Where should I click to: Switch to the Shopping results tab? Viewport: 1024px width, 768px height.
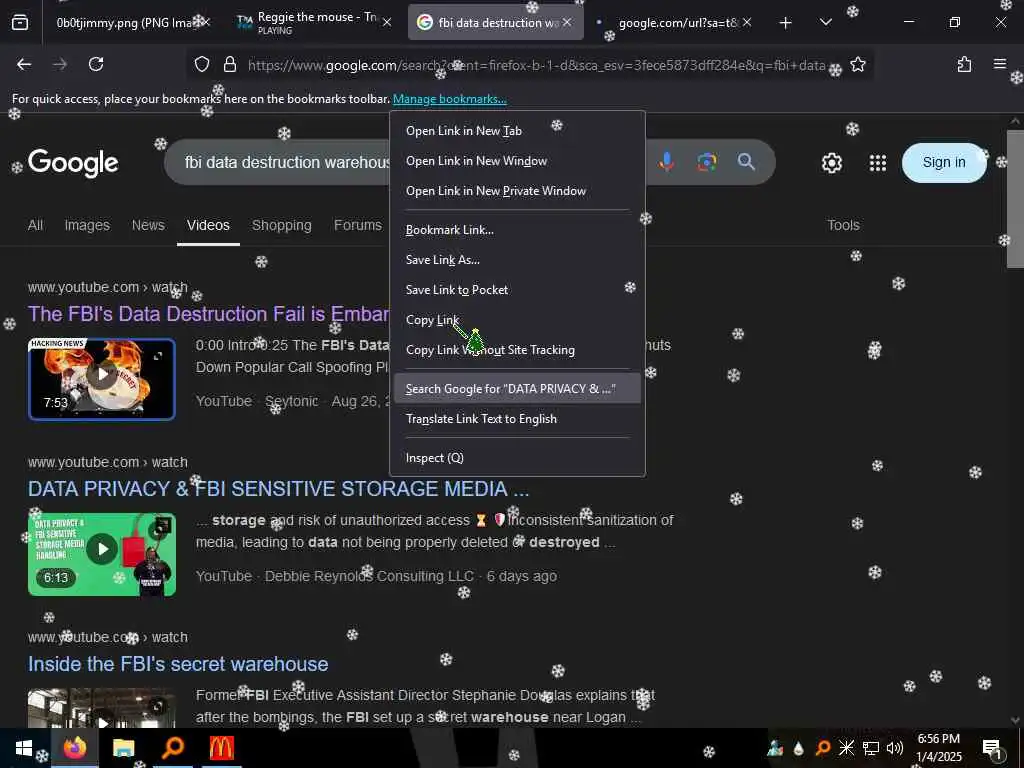pos(281,225)
